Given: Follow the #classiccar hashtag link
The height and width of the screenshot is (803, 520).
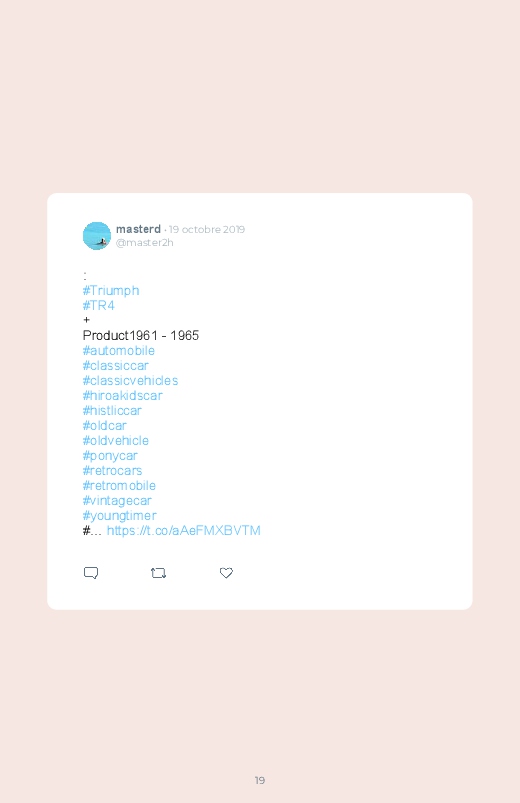Looking at the screenshot, I should pyautogui.click(x=115, y=365).
